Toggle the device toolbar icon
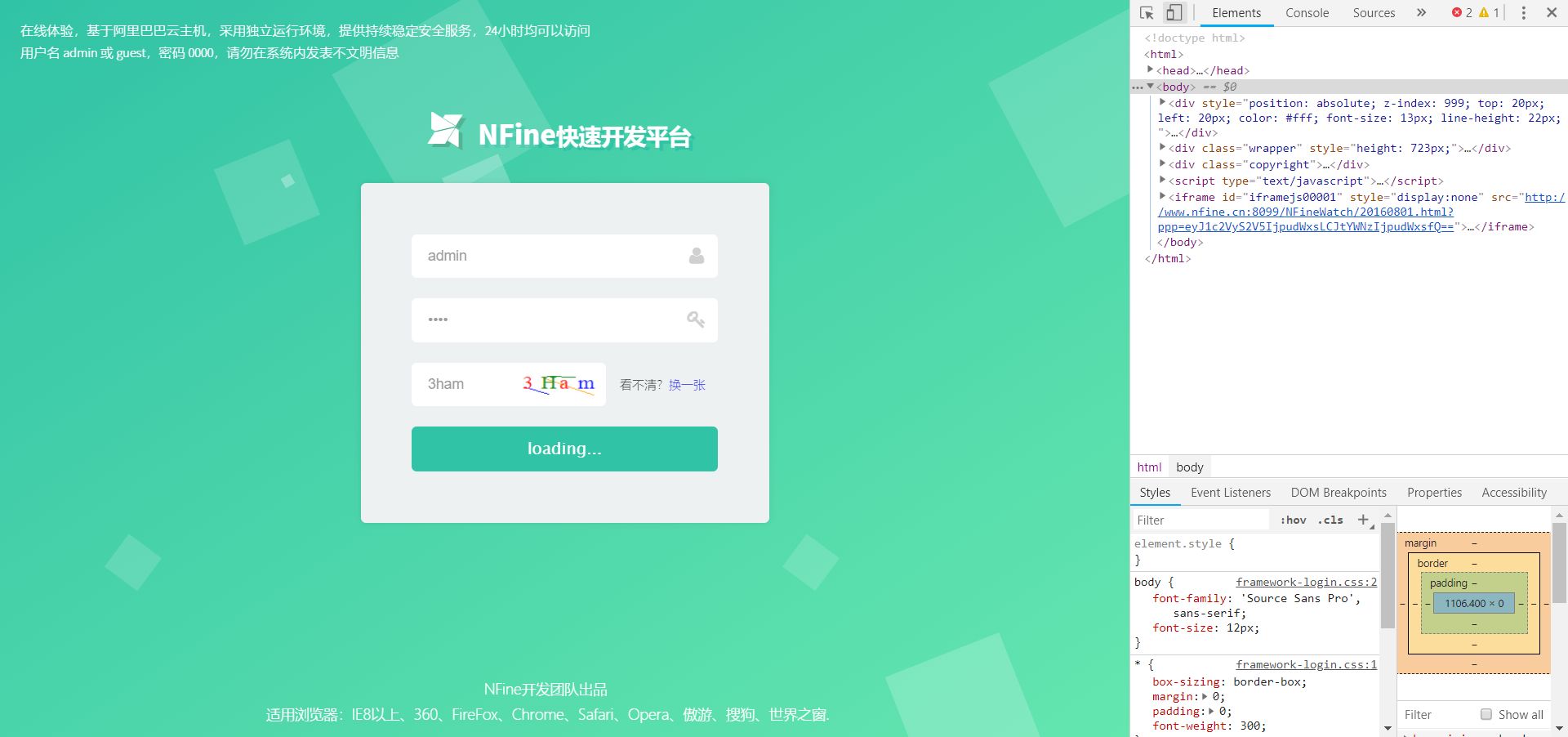This screenshot has width=1568, height=737. (x=1174, y=13)
